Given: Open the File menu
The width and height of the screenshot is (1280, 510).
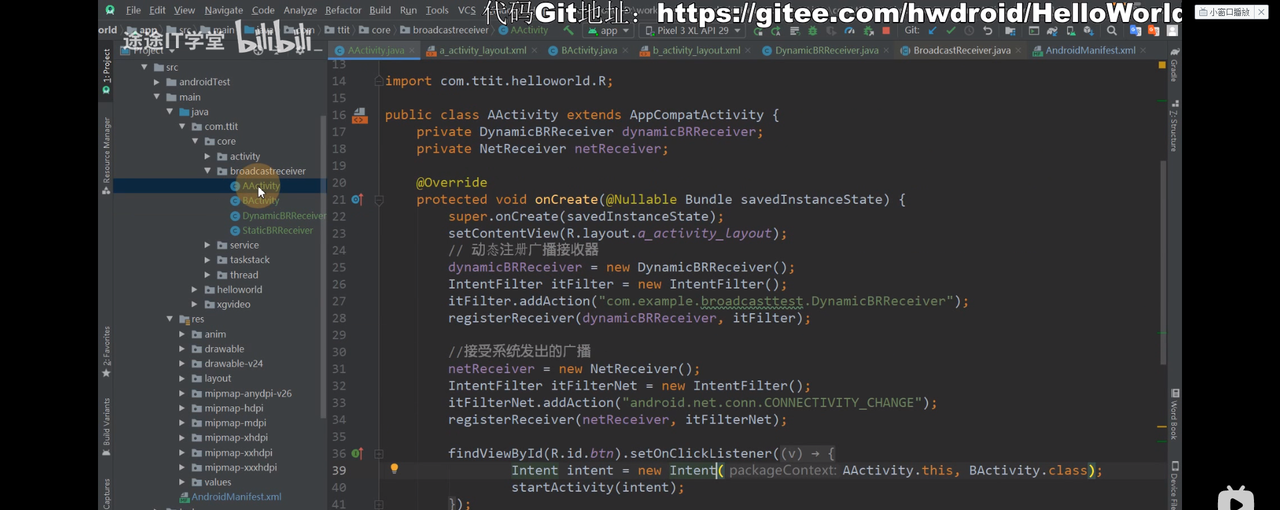Looking at the screenshot, I should tap(133, 10).
